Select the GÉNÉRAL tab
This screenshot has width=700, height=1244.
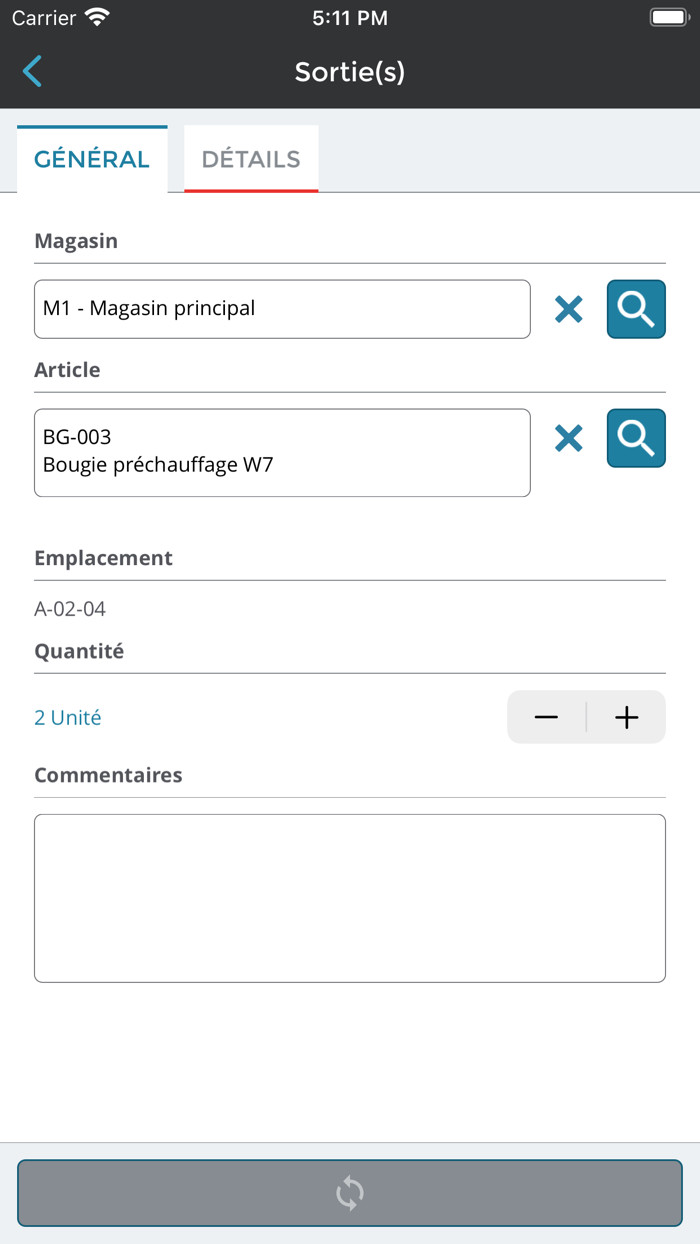[x=92, y=158]
